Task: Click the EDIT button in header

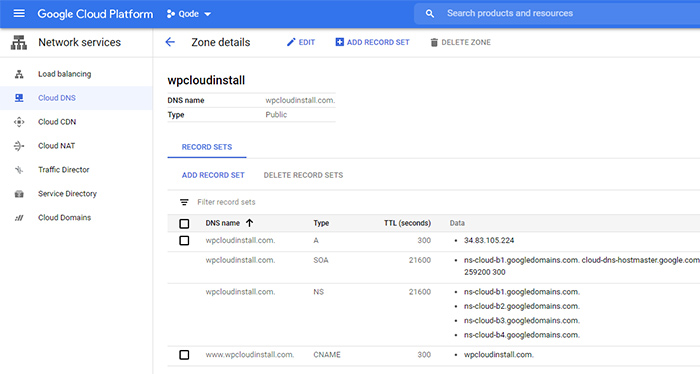Action: pyautogui.click(x=301, y=42)
